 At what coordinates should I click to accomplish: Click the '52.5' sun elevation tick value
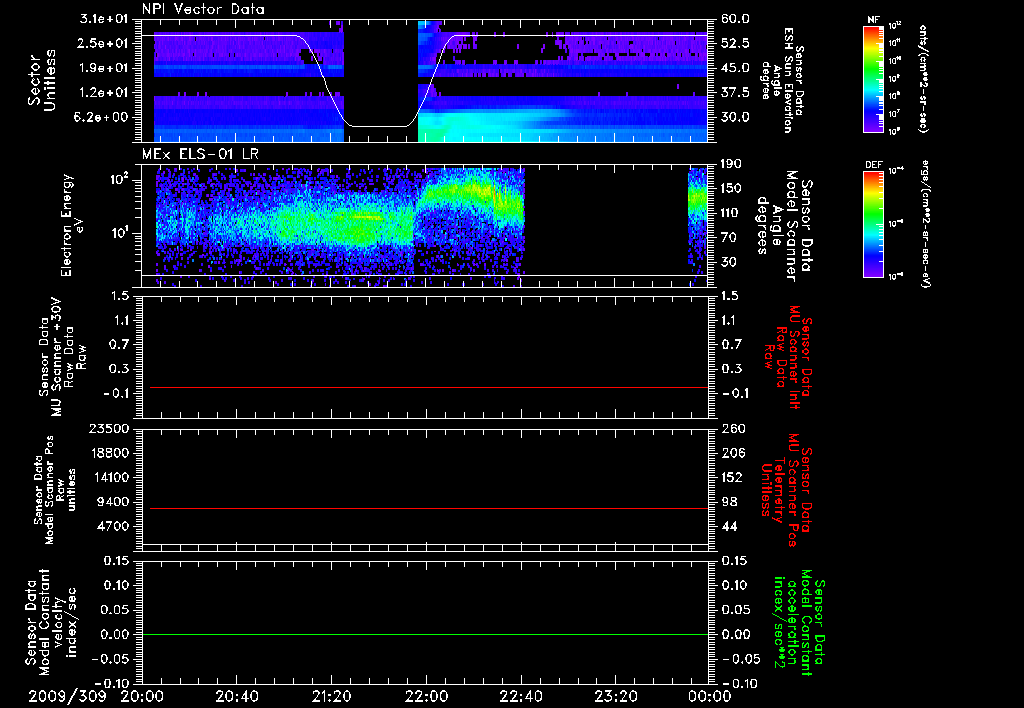pos(735,43)
